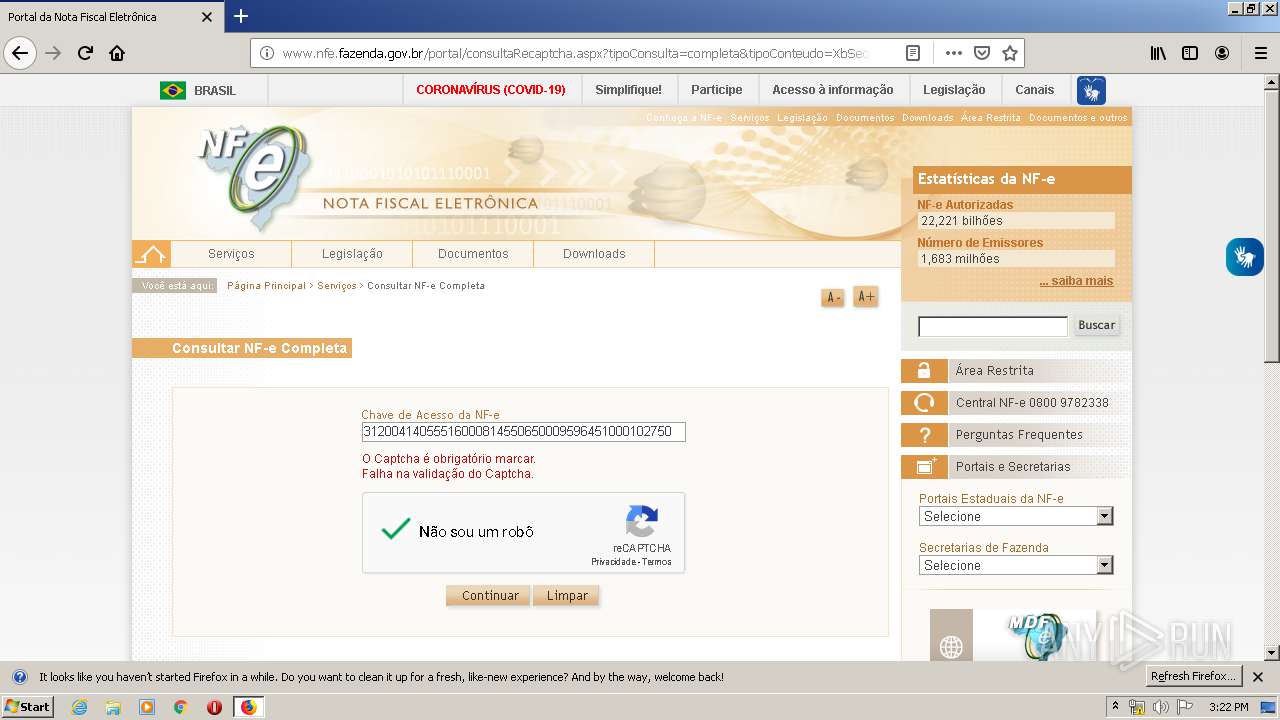
Task: Show sidebars icon in toolbar
Action: click(x=1190, y=53)
